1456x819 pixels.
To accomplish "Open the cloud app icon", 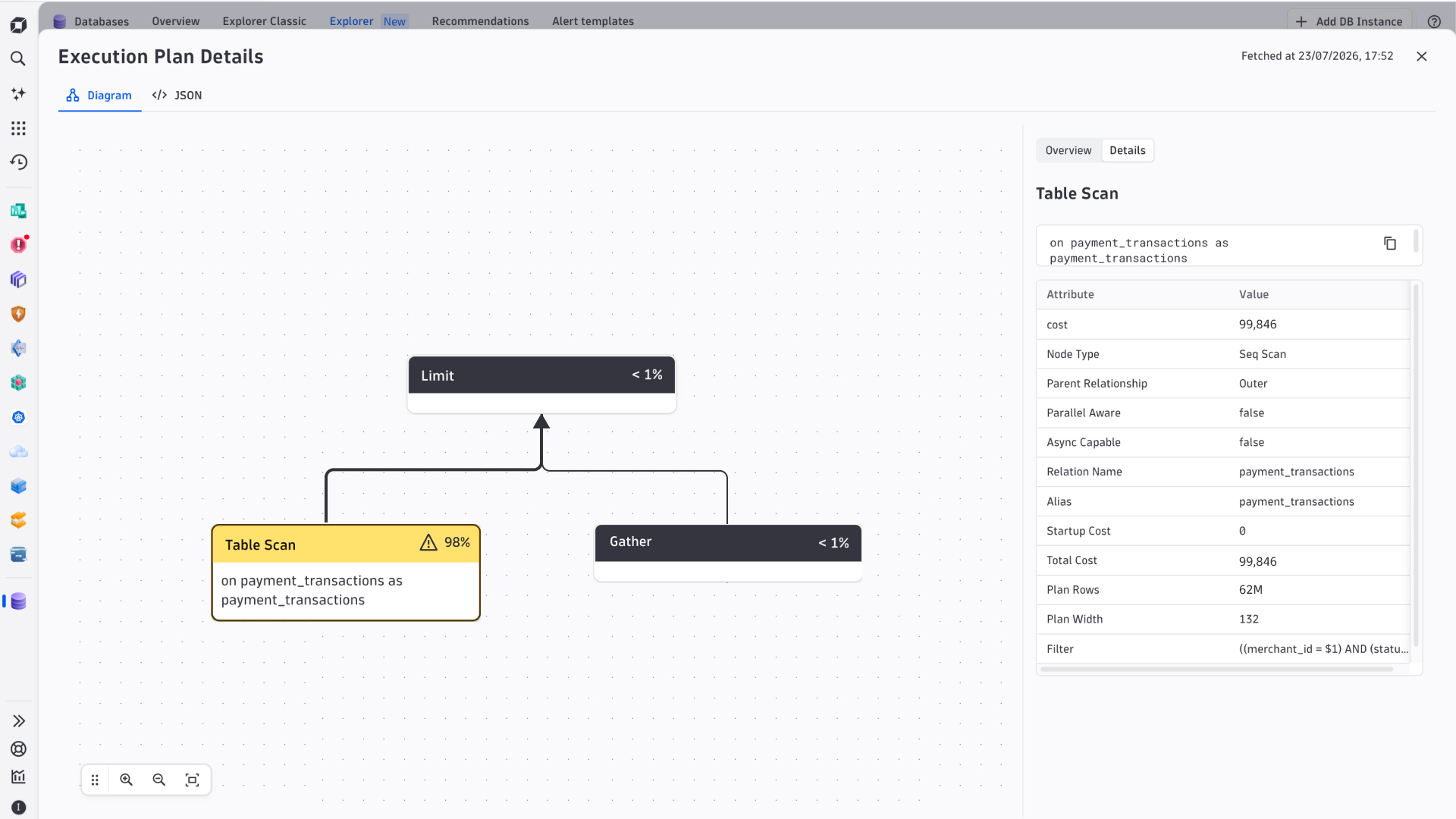I will [x=18, y=452].
